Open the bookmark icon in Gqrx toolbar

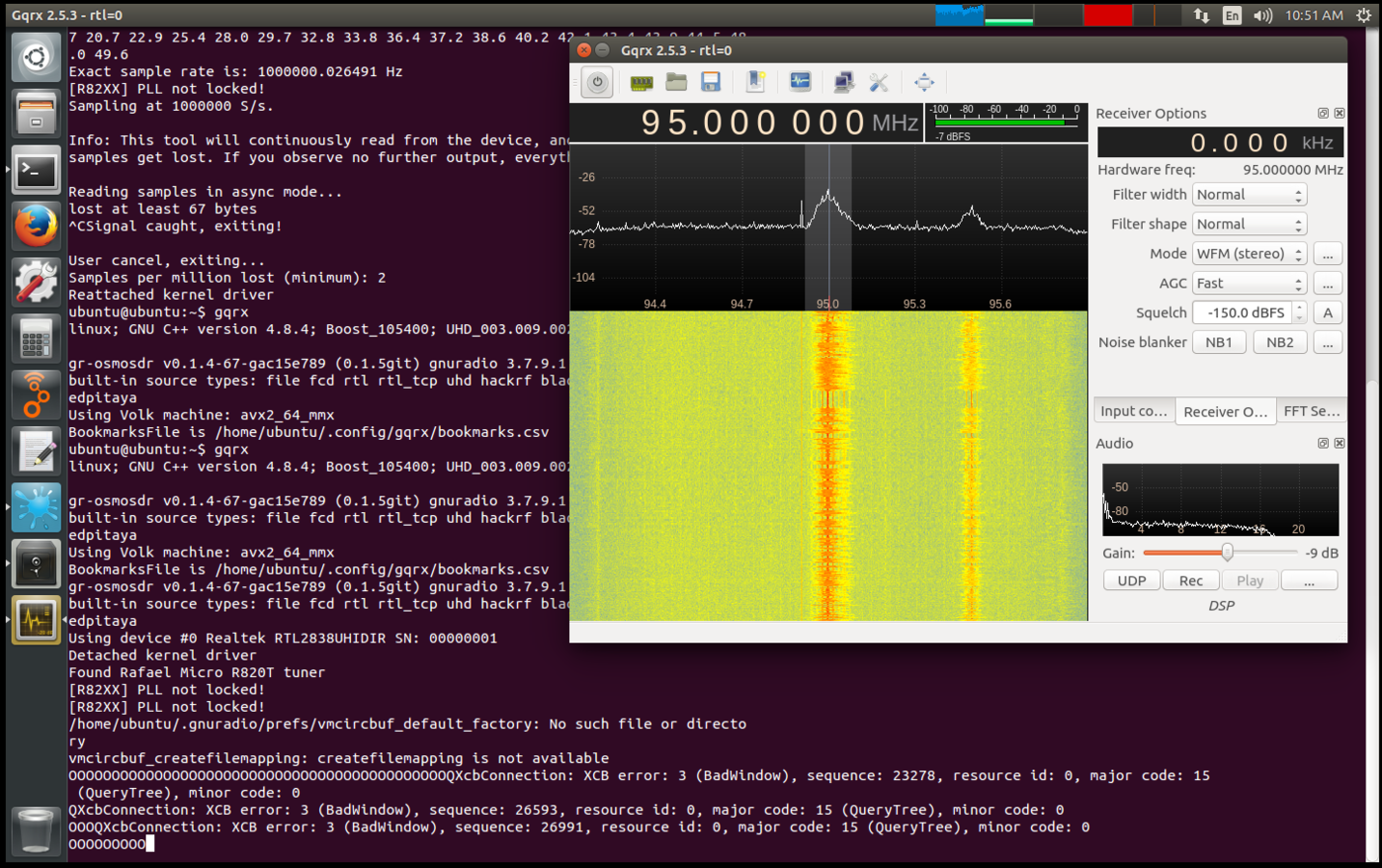(756, 82)
